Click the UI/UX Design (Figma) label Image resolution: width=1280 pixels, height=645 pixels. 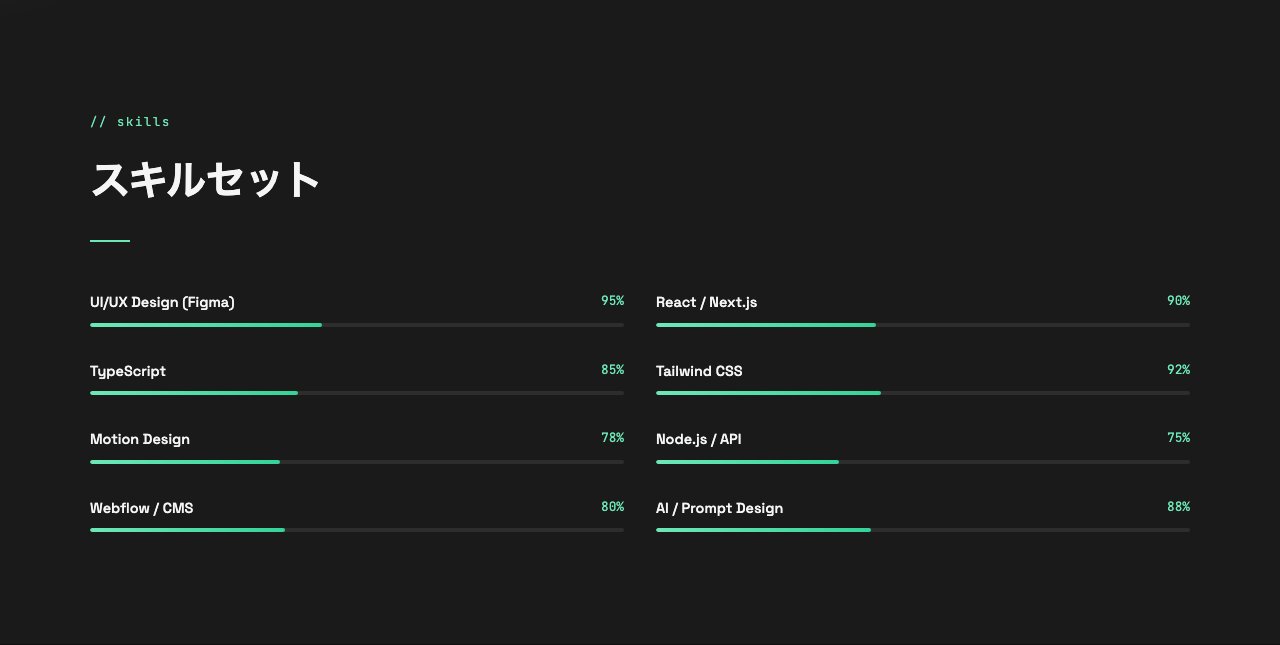click(162, 302)
